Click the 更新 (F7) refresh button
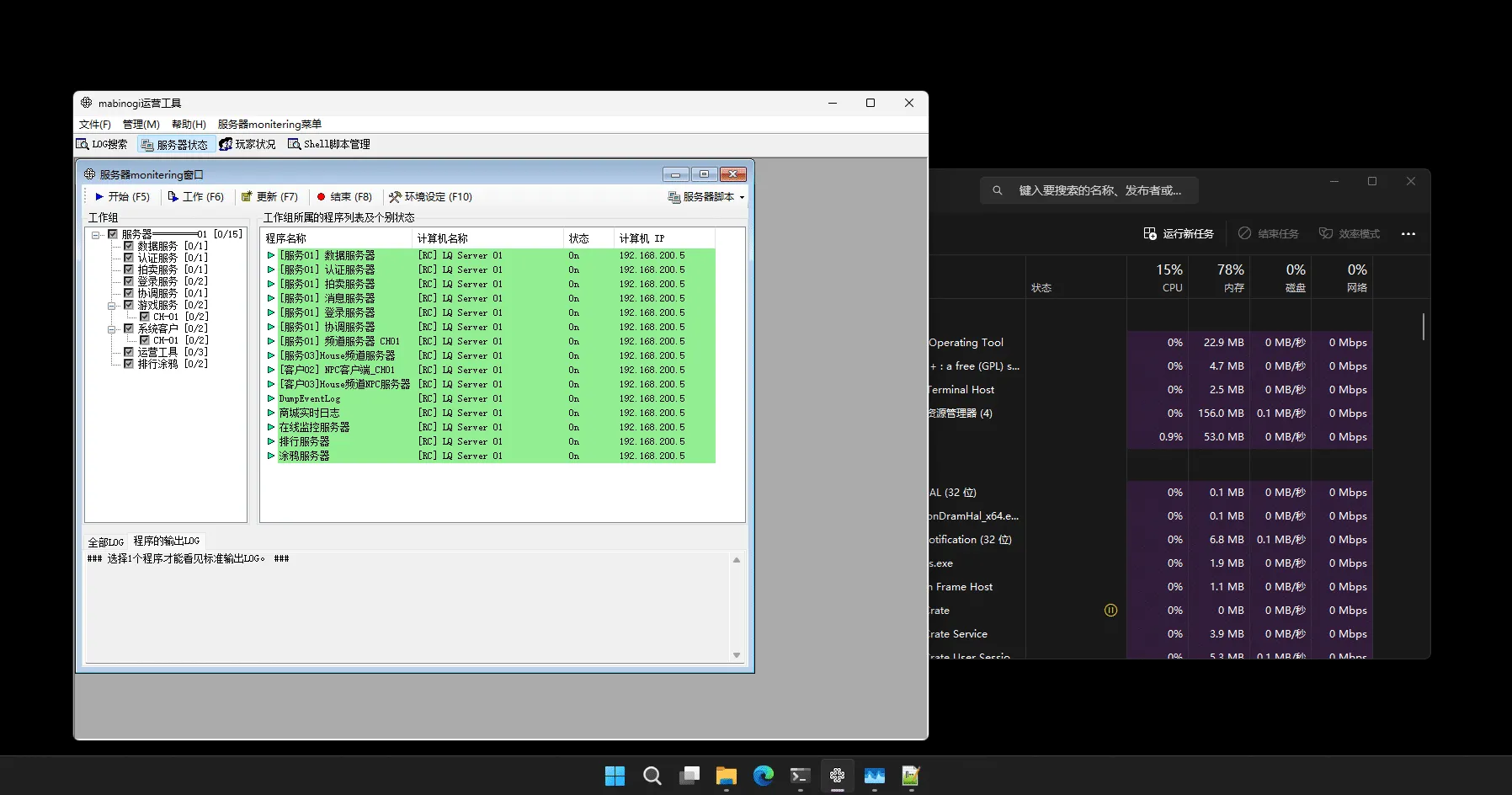The height and width of the screenshot is (795, 1512). click(x=269, y=196)
